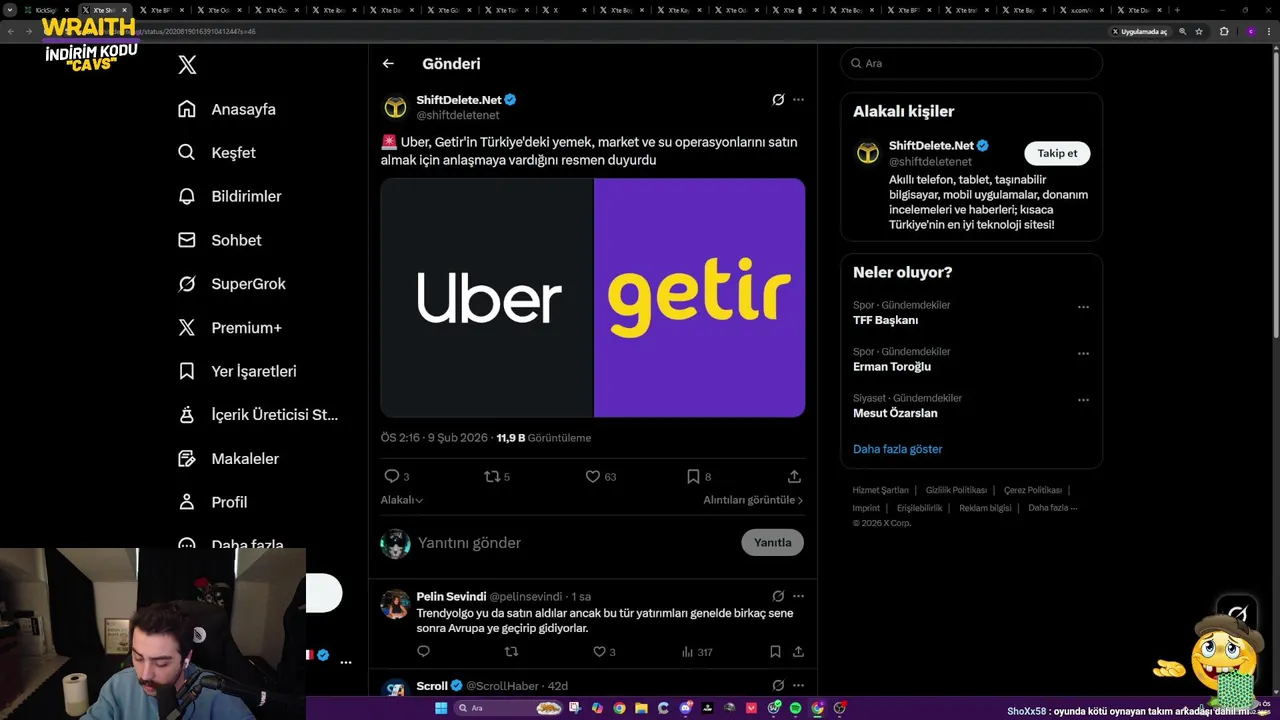The height and width of the screenshot is (720, 1280).
Task: View analytics 317 on Pelin Sevindi's reply
Action: 697,652
